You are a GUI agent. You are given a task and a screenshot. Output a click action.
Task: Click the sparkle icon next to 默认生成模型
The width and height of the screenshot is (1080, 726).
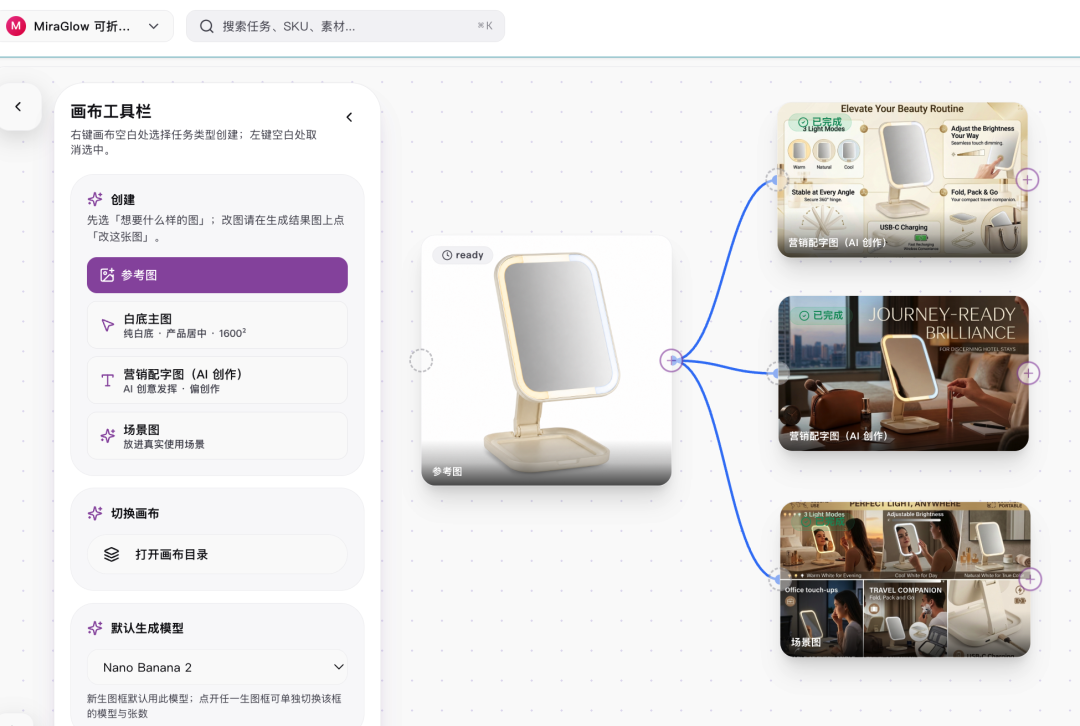pos(95,628)
